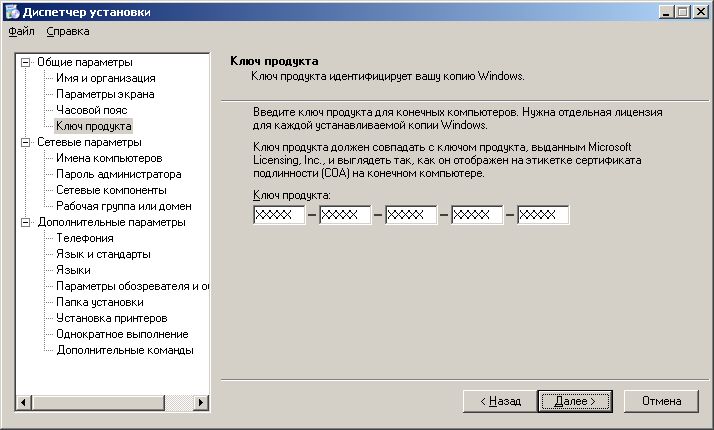This screenshot has width=714, height=430.
Task: Select Язык и стандарты tree item
Action: (103, 254)
